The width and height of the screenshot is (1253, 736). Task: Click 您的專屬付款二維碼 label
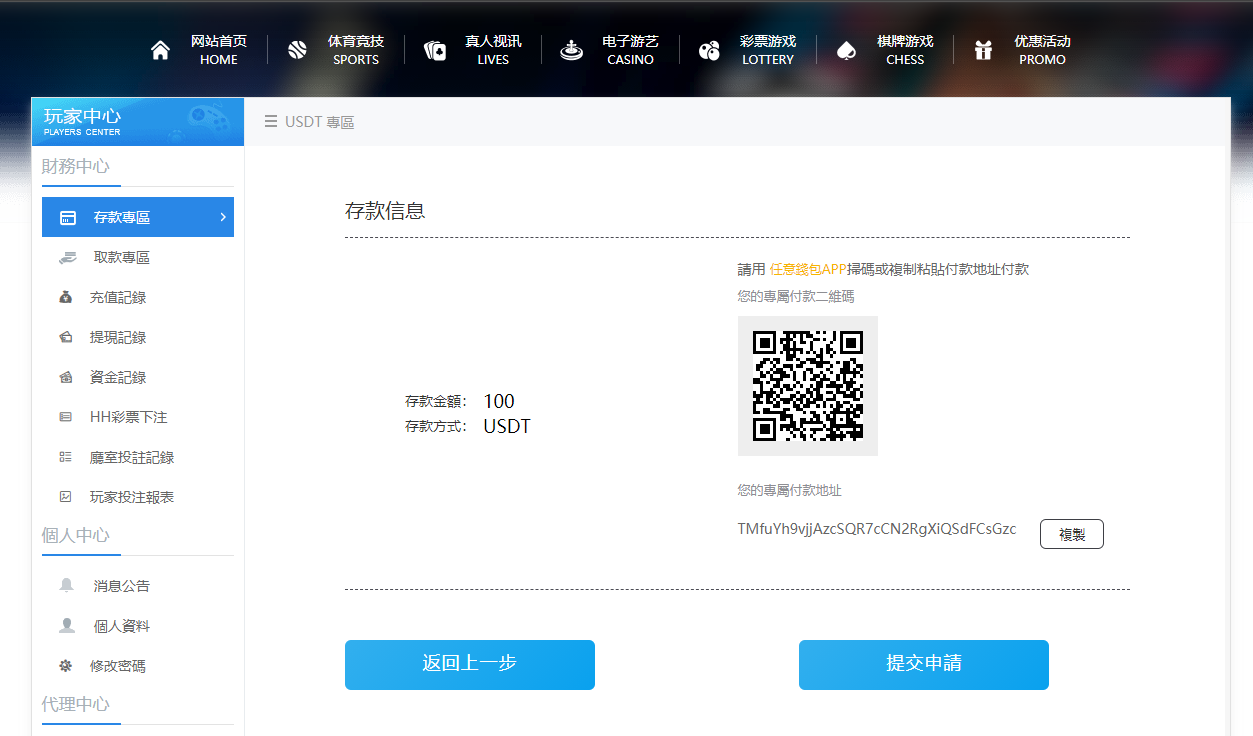tap(796, 296)
